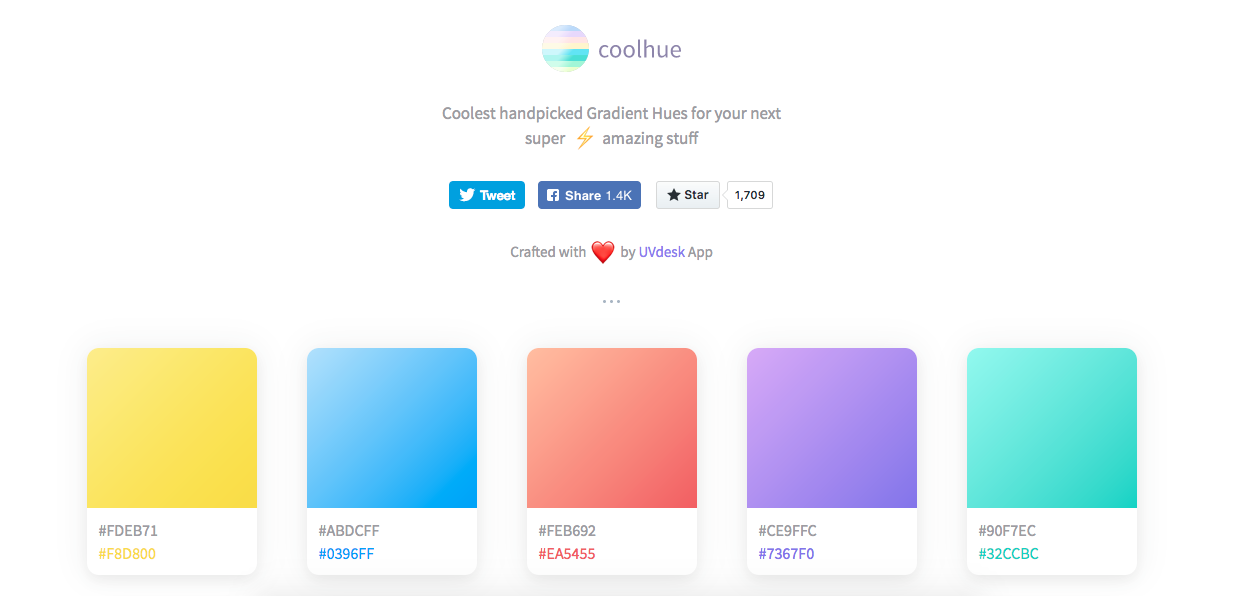Click the Twitter bird Tweet button
The image size is (1237, 596).
coord(487,195)
